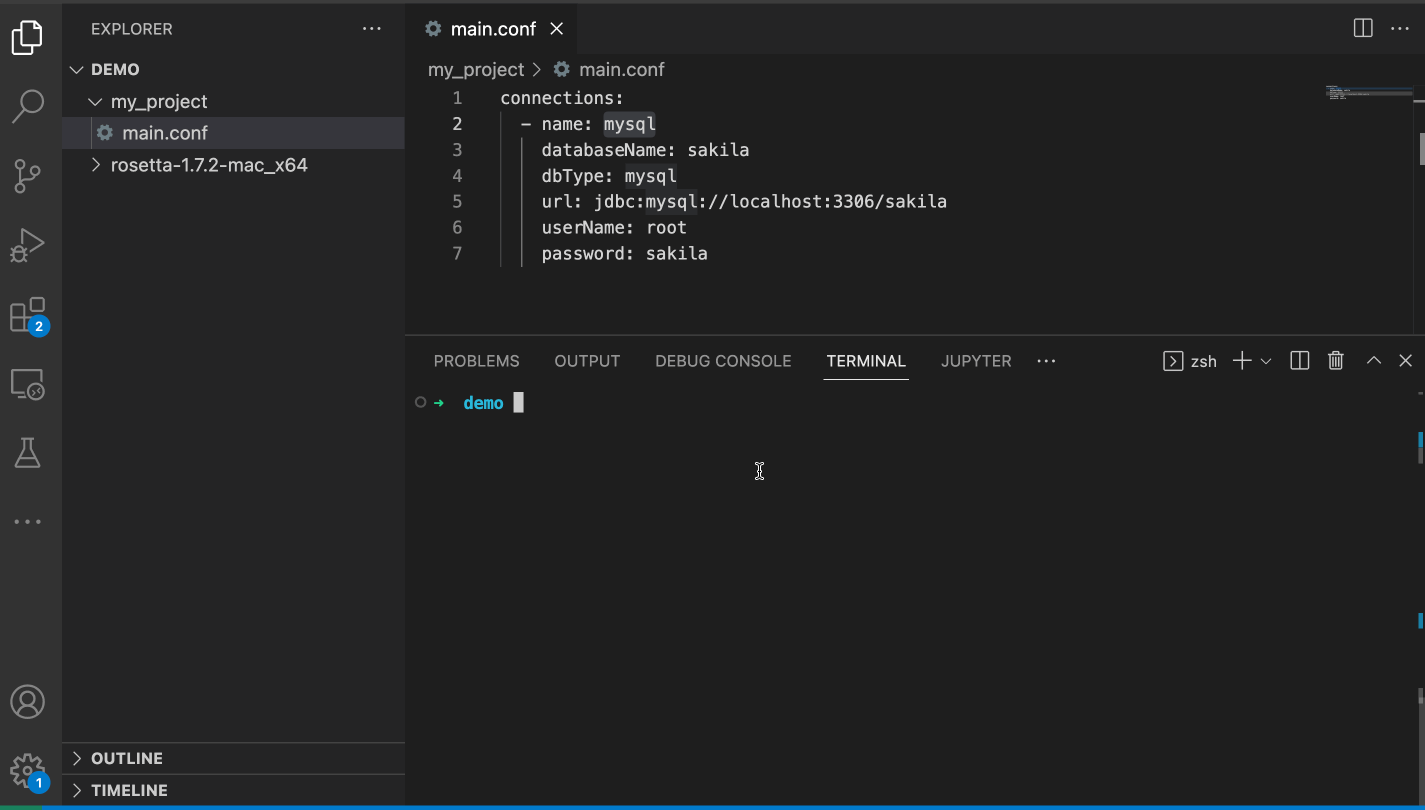The image size is (1425, 810).
Task: Open the Accounts icon
Action: 27,702
